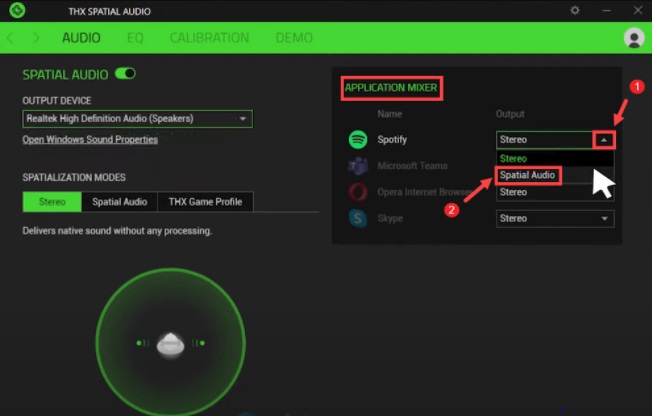Go back with the left arrow
The height and width of the screenshot is (416, 652).
pyautogui.click(x=10, y=38)
